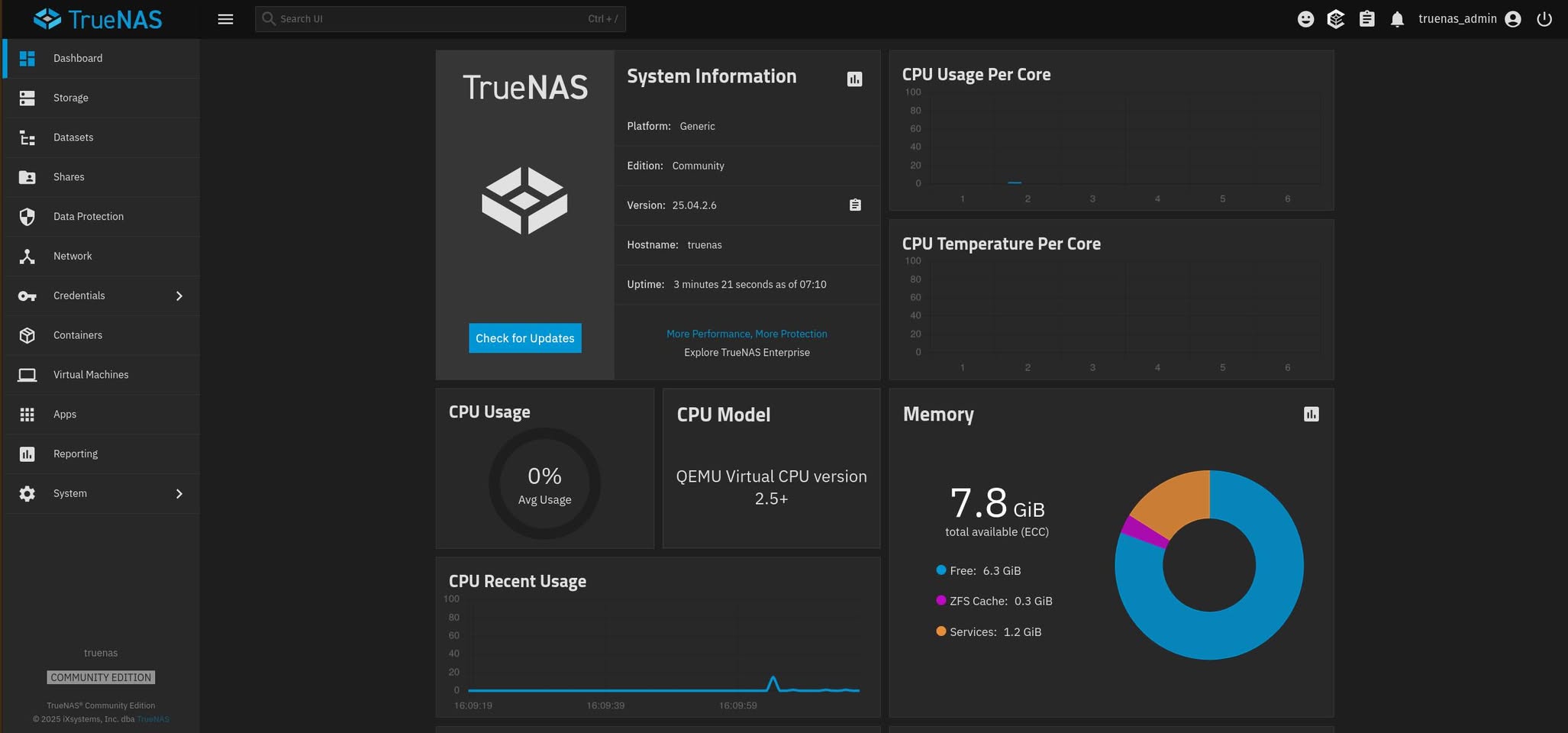Copy version number with clipboard icon
This screenshot has height=733, width=1568.
855,205
